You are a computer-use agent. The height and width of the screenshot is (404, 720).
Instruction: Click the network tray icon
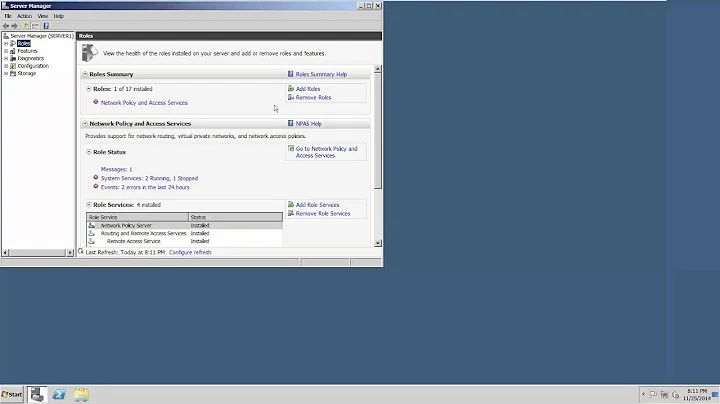664,394
